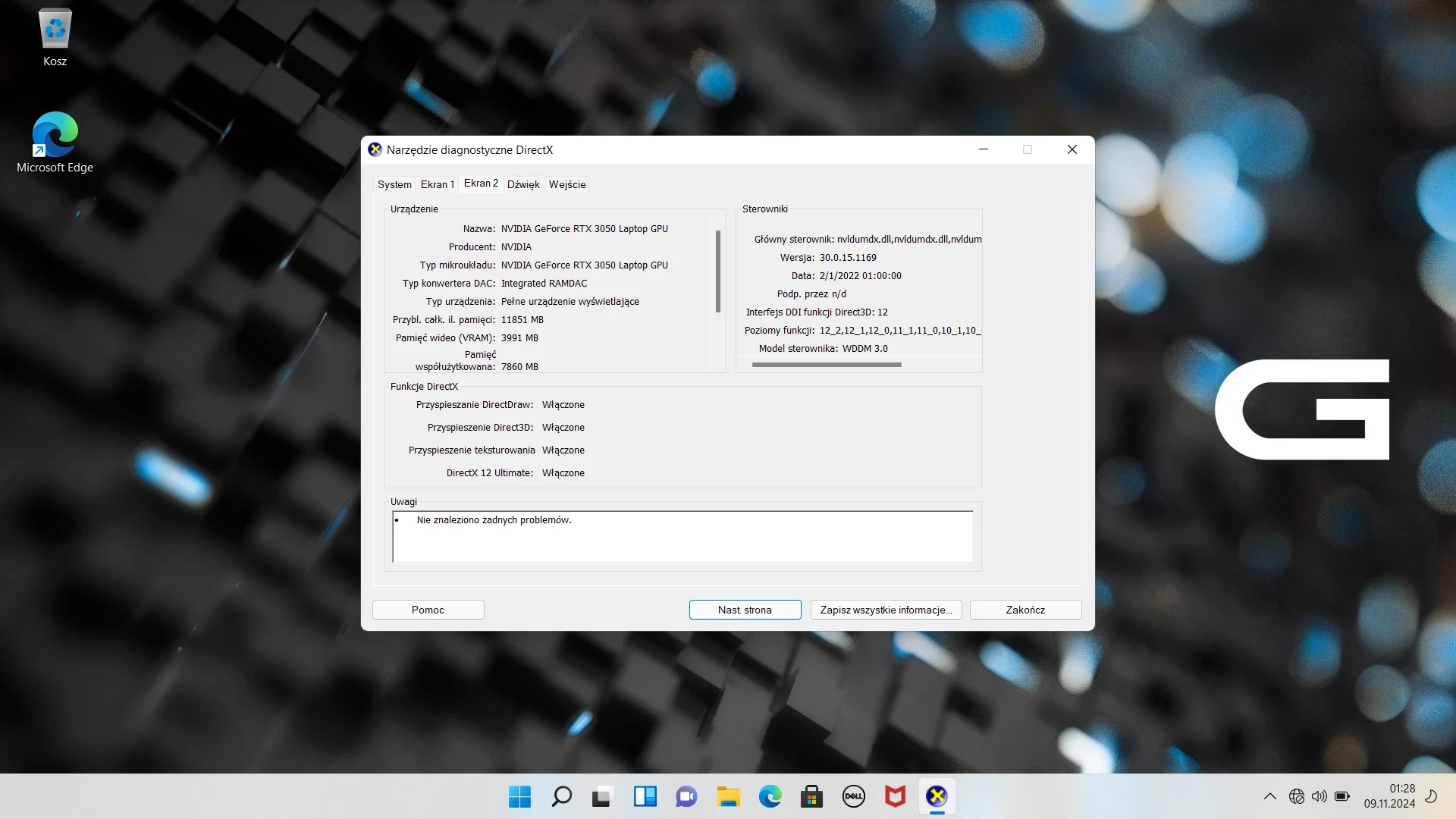Open the Start menu
The height and width of the screenshot is (819, 1456).
tap(518, 797)
